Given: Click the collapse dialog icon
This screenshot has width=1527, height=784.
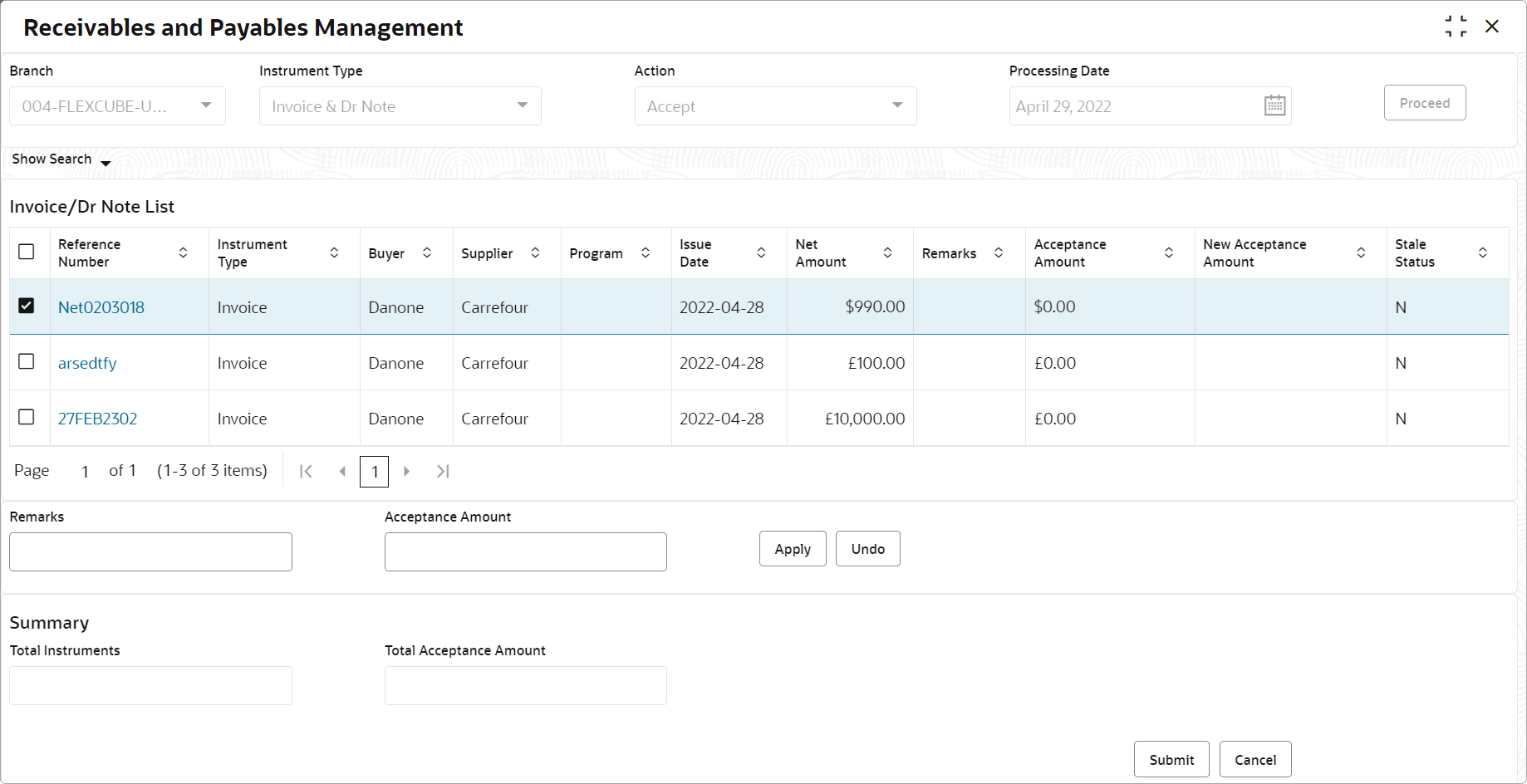Looking at the screenshot, I should coord(1456,27).
